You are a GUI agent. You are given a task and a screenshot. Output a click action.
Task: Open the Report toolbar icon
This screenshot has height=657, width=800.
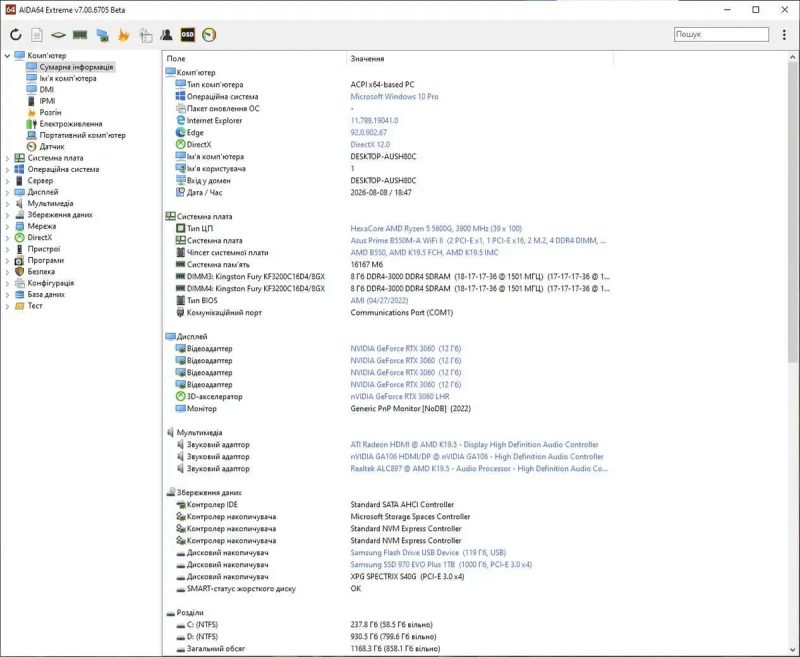pyautogui.click(x=37, y=35)
